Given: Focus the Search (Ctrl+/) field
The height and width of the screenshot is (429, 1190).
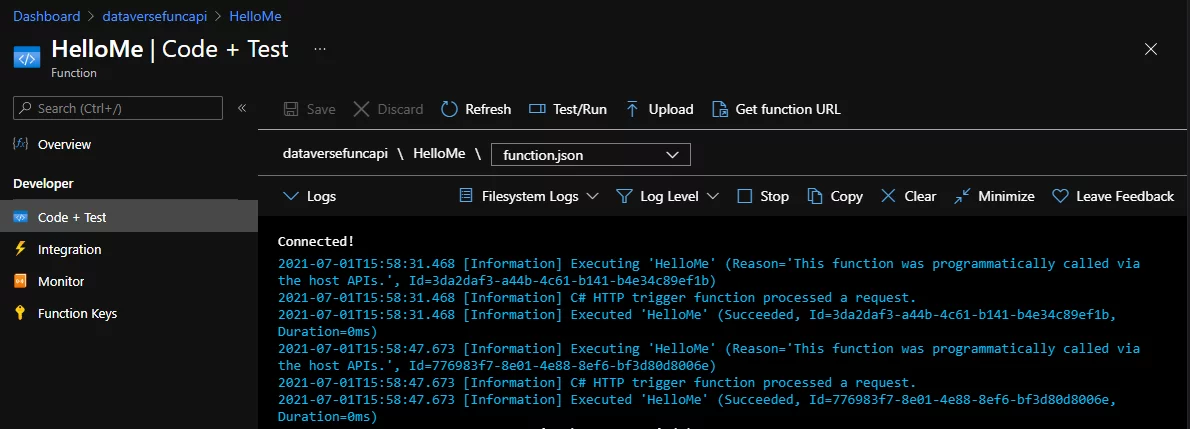Looking at the screenshot, I should [x=118, y=109].
